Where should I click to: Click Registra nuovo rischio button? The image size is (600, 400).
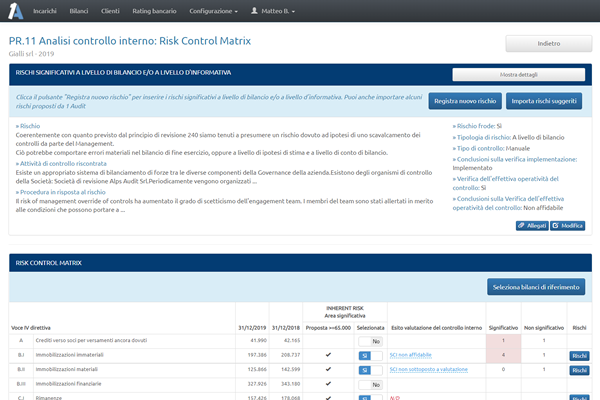click(465, 101)
